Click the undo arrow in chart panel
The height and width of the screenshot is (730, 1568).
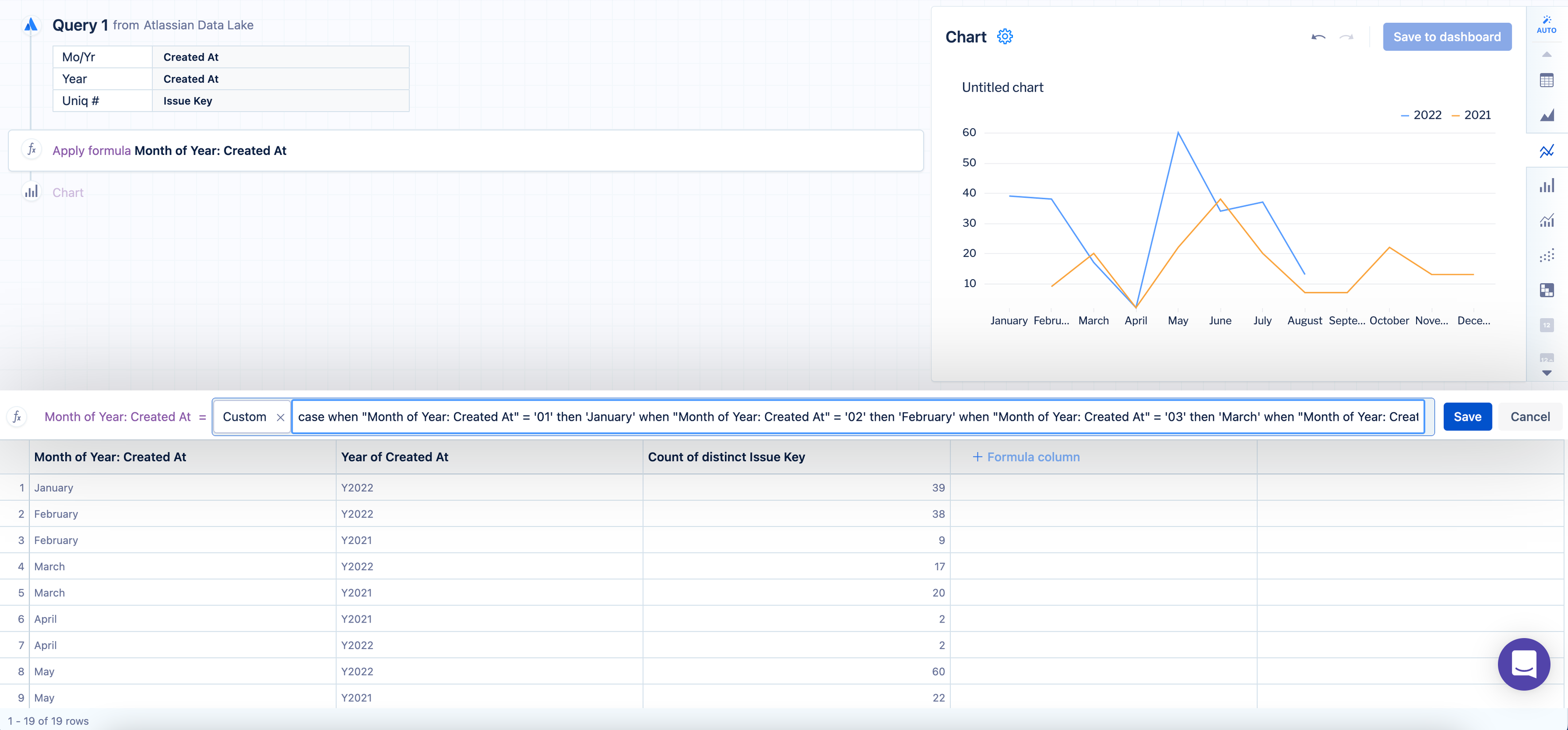click(1318, 37)
